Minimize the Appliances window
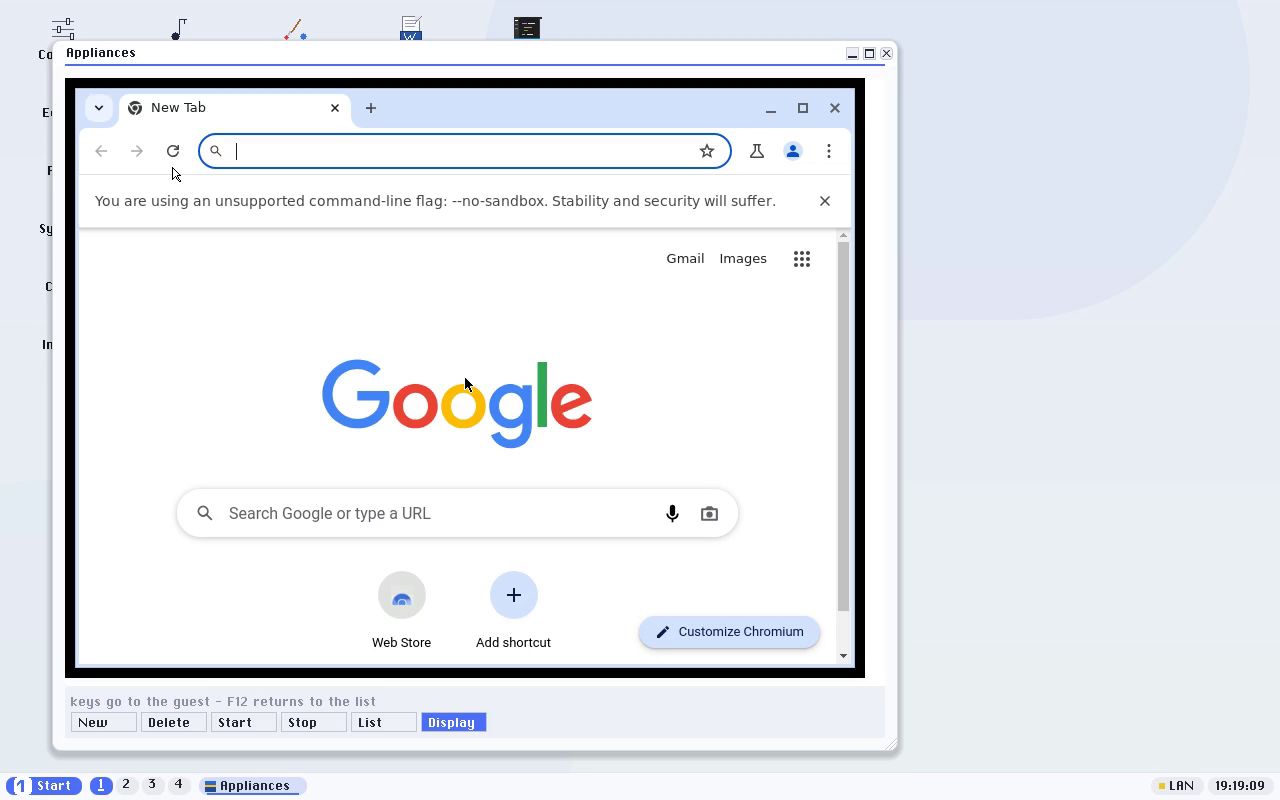 [852, 53]
